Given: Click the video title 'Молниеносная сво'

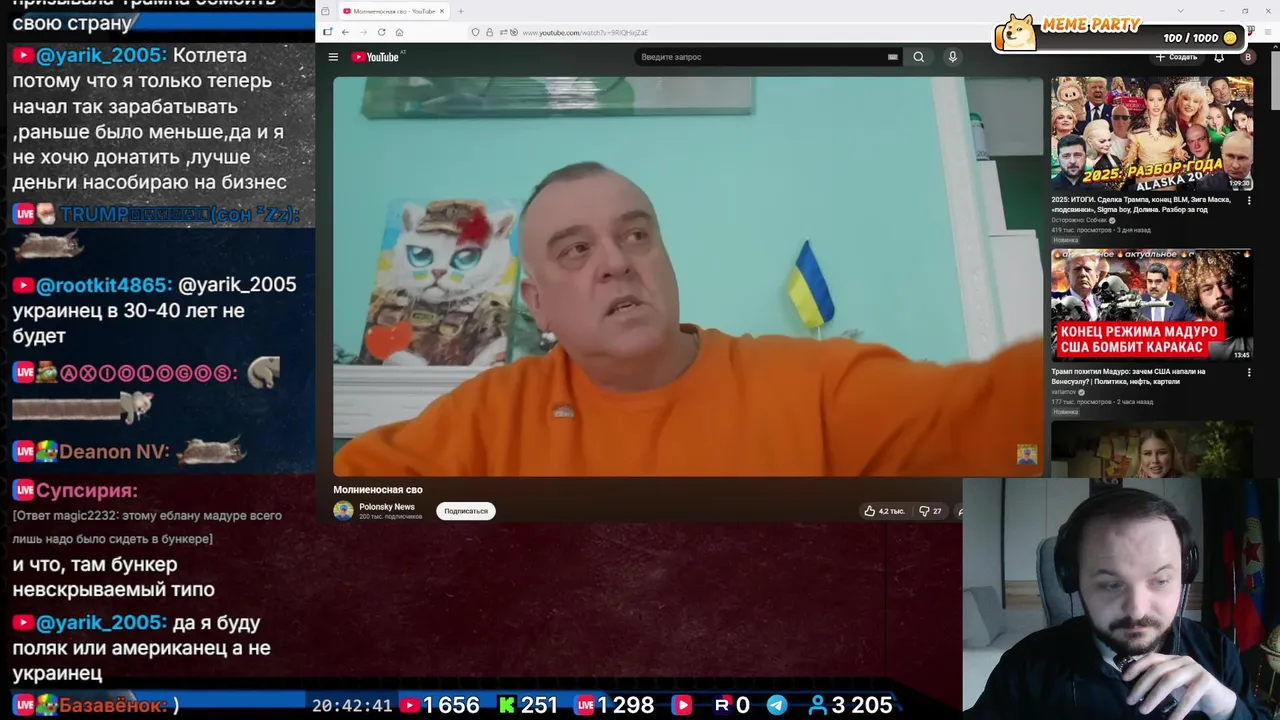Looking at the screenshot, I should 378,490.
